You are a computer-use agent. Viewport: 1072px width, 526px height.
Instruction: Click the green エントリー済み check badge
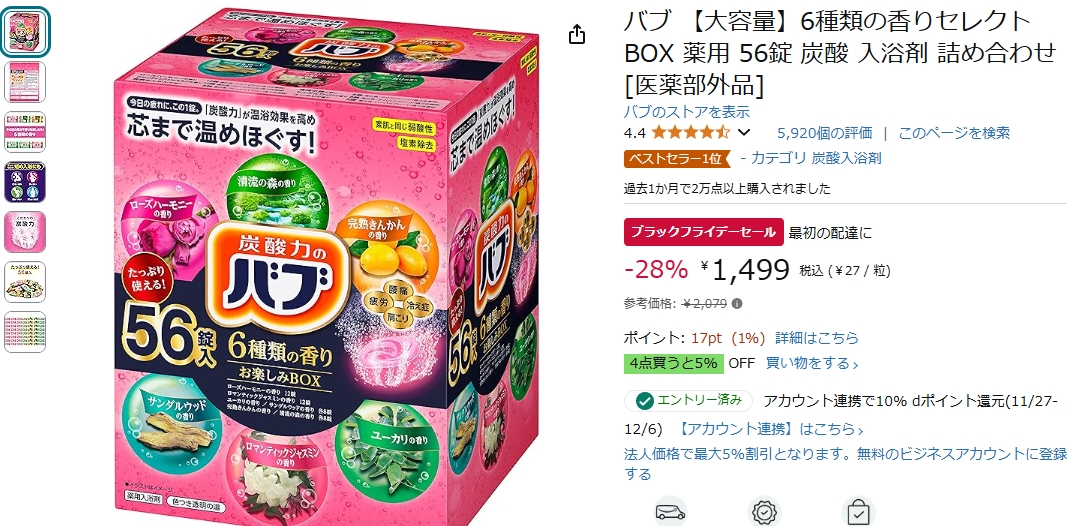pos(688,401)
